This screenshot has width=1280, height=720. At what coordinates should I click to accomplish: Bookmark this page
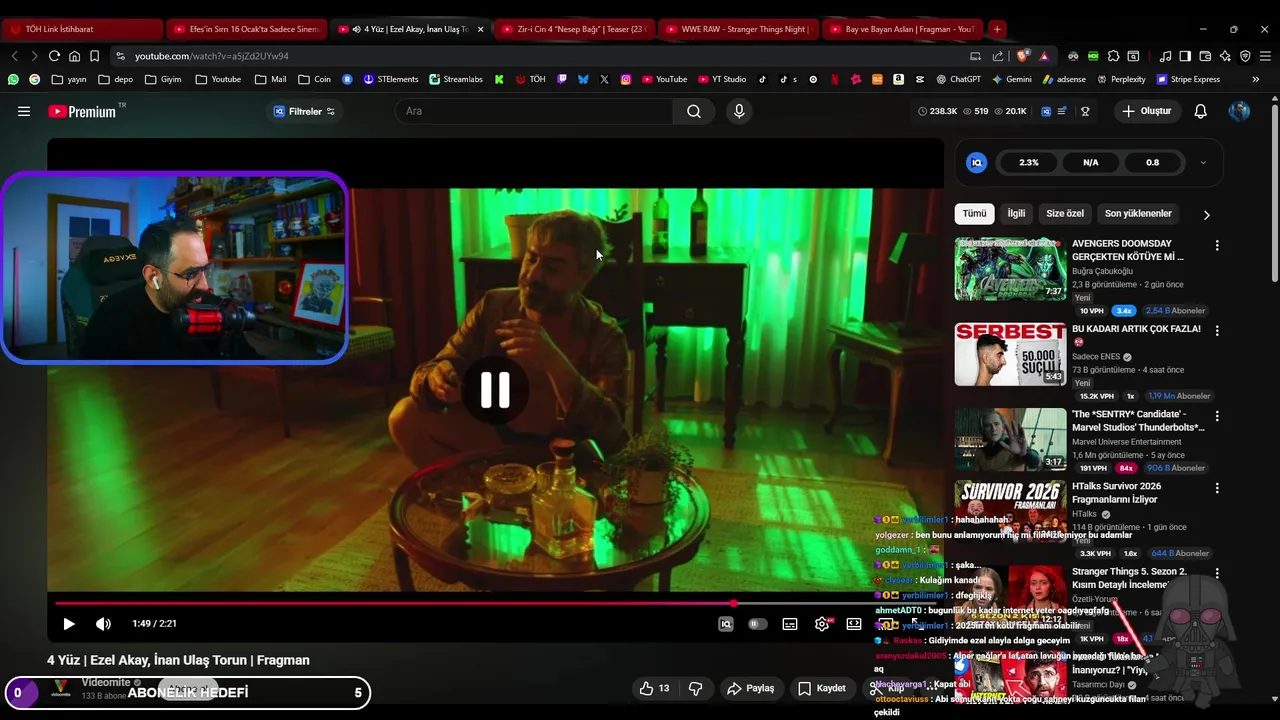click(94, 56)
